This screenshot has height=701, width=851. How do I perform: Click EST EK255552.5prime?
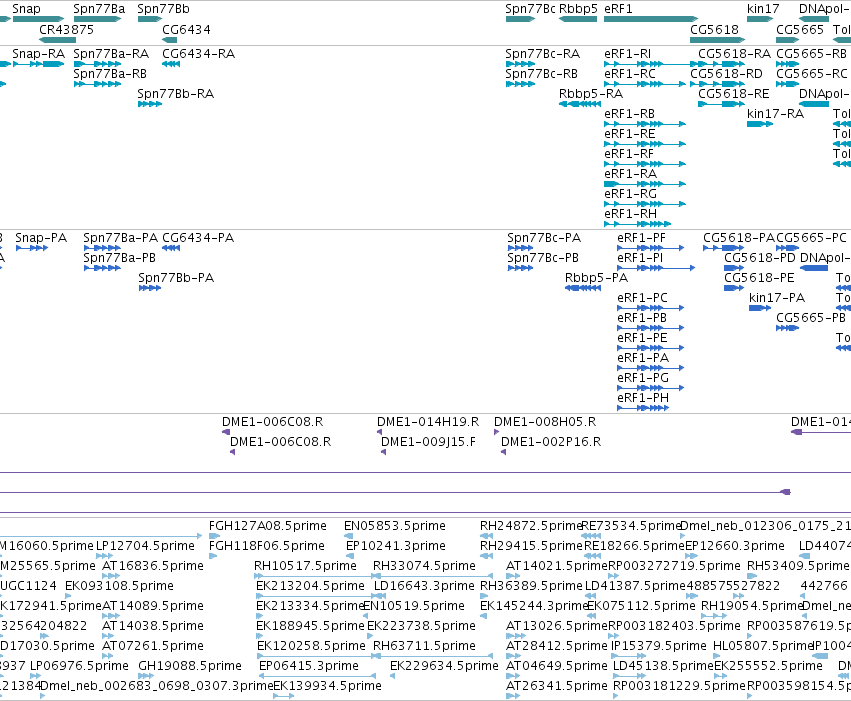pos(721,677)
